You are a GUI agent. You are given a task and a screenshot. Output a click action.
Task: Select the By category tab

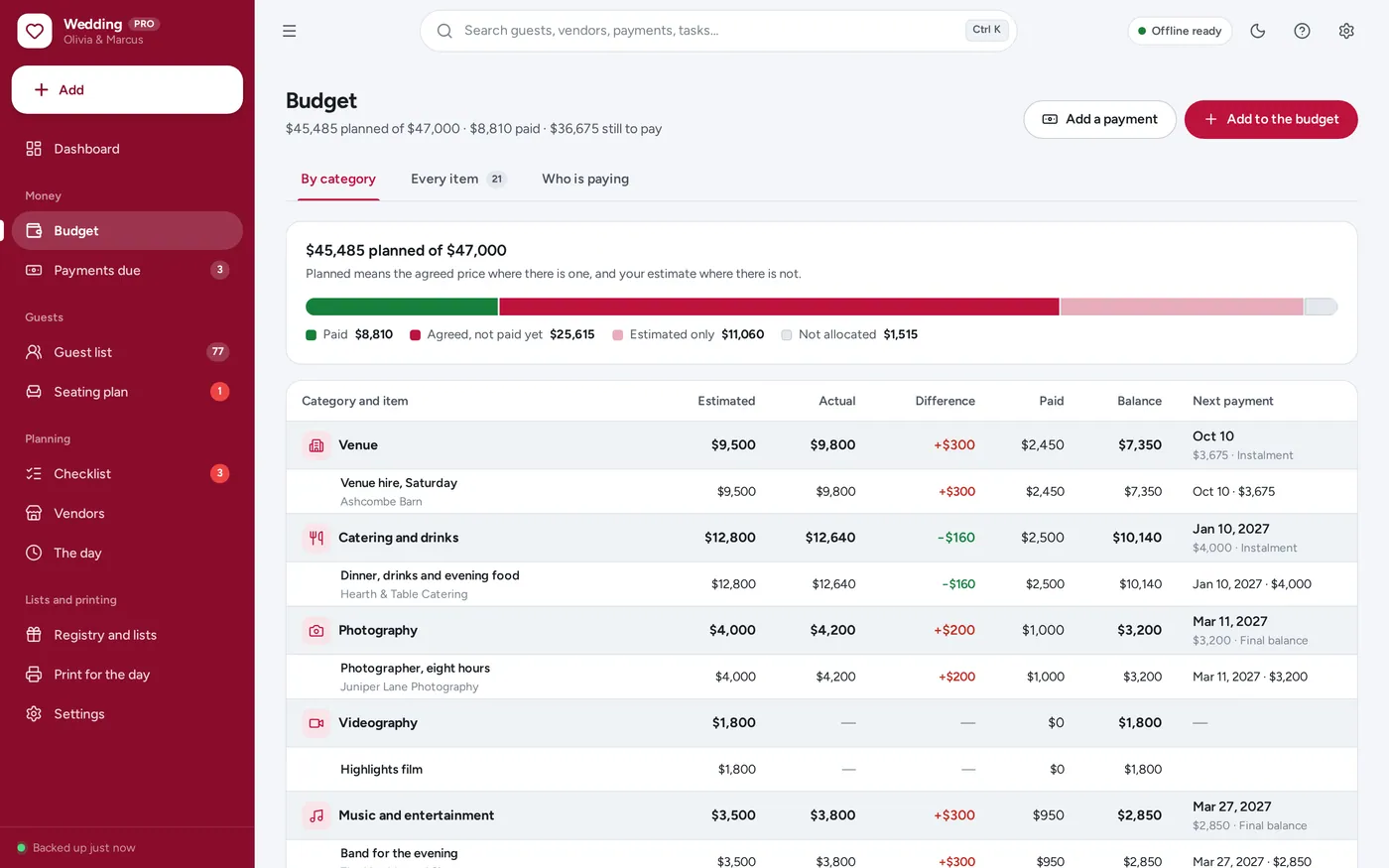pyautogui.click(x=338, y=180)
